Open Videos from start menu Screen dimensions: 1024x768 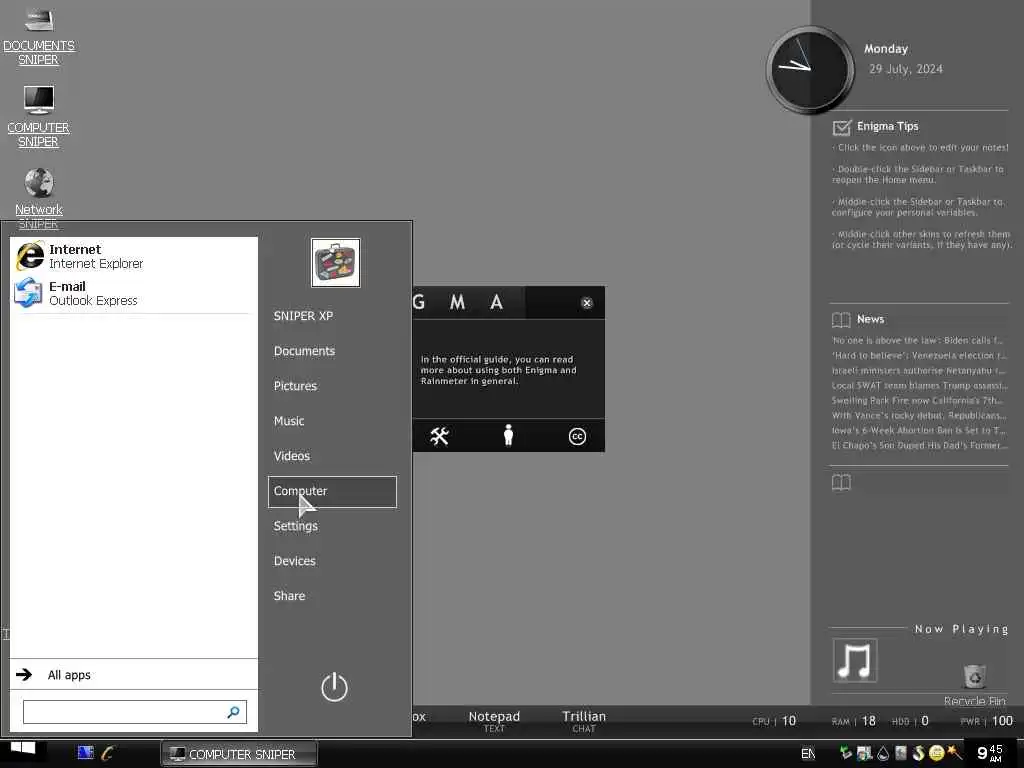click(291, 456)
